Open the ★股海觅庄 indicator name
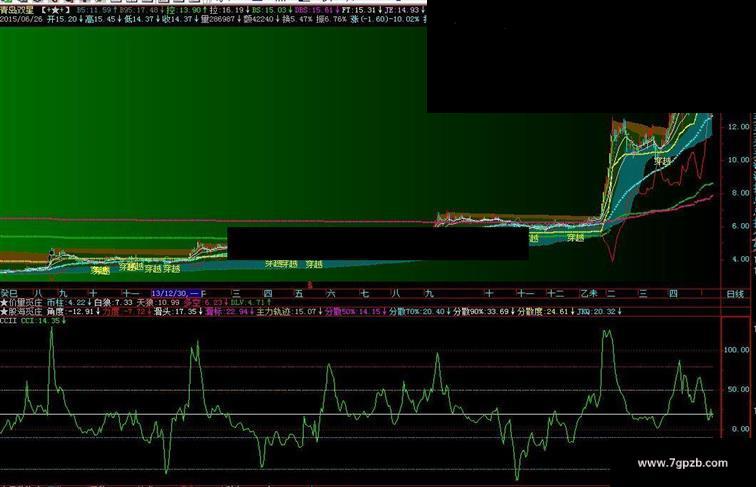Image resolution: width=756 pixels, height=487 pixels. 21,311
